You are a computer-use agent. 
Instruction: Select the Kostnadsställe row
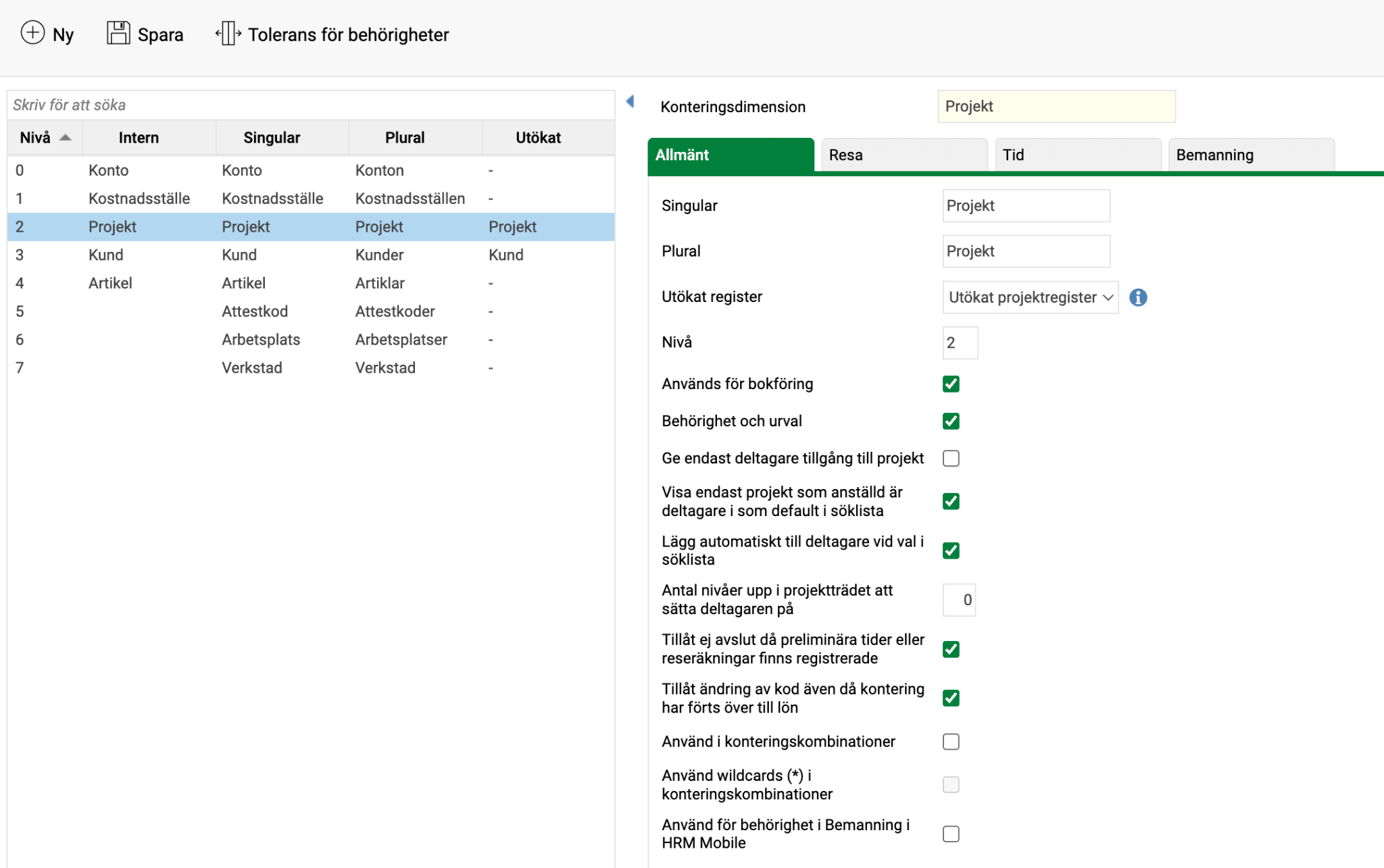click(311, 199)
